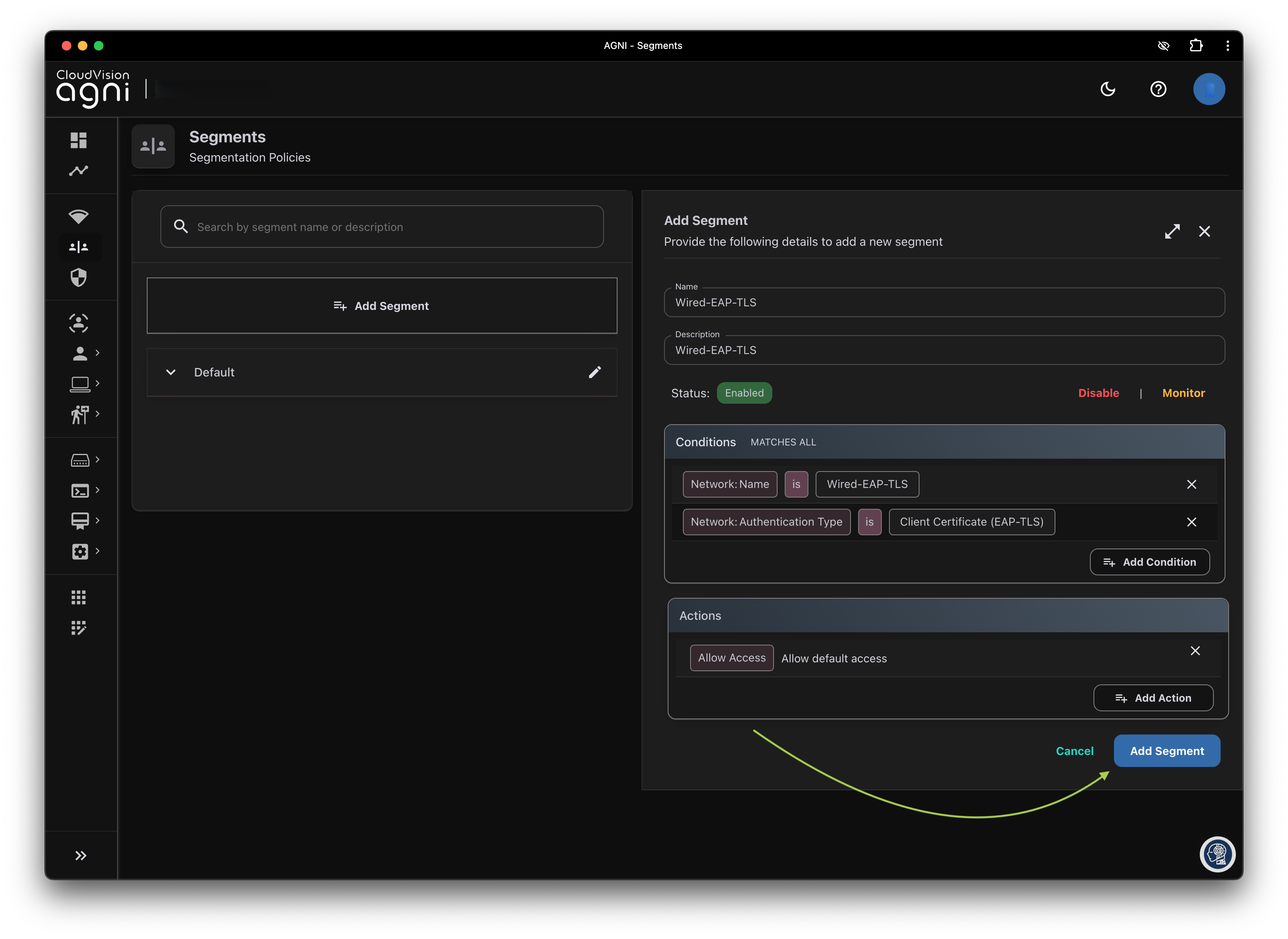1288x939 pixels.
Task: Click the segment search input field
Action: [382, 227]
